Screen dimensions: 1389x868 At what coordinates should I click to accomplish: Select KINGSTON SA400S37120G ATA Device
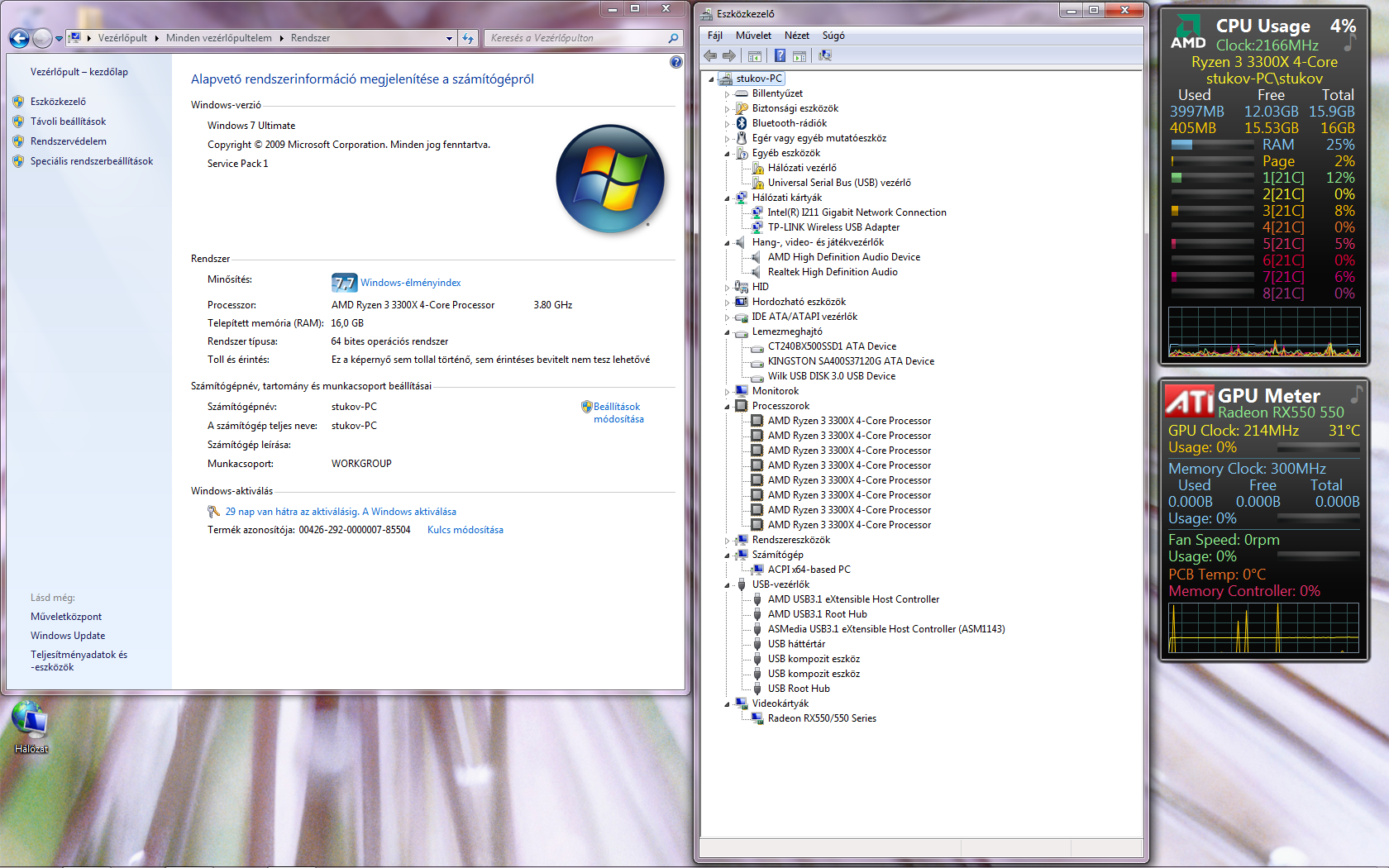point(851,361)
